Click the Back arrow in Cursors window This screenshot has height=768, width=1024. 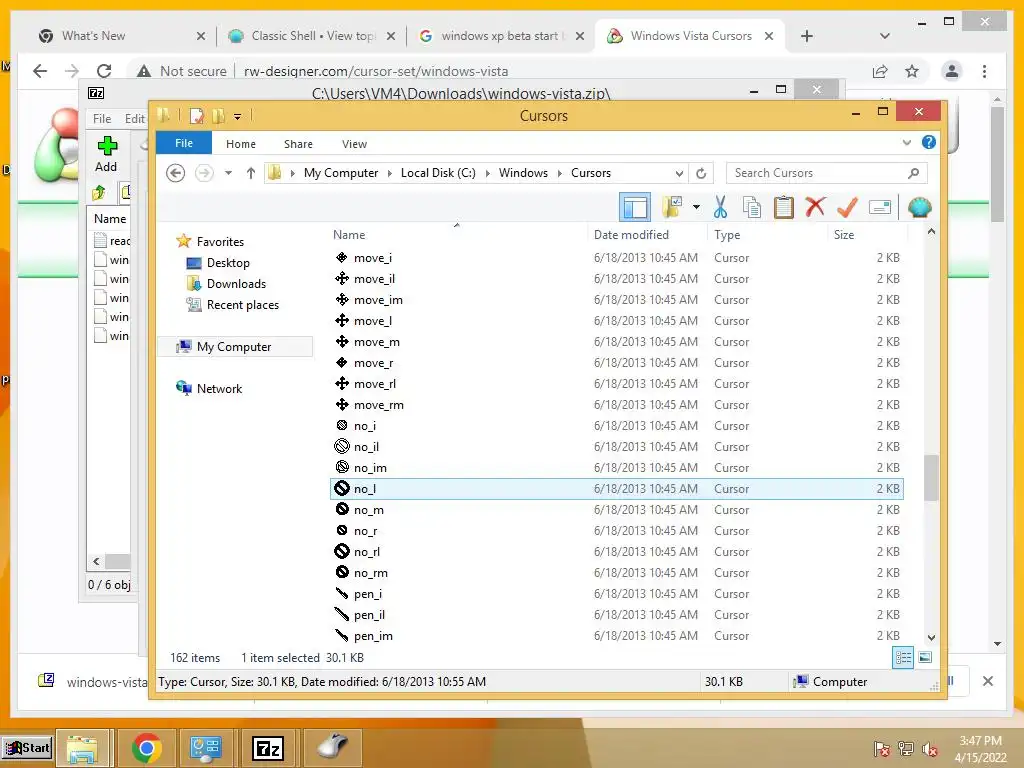tap(176, 173)
